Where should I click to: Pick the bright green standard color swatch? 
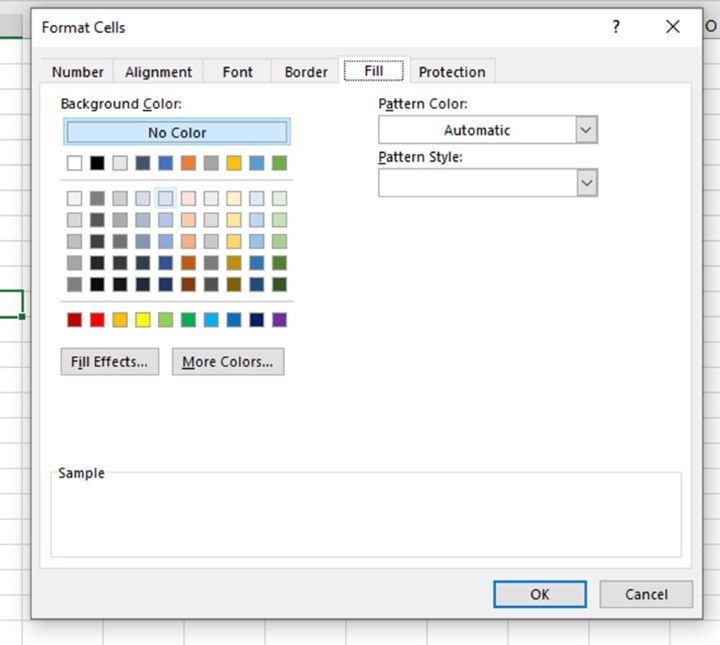(x=188, y=320)
